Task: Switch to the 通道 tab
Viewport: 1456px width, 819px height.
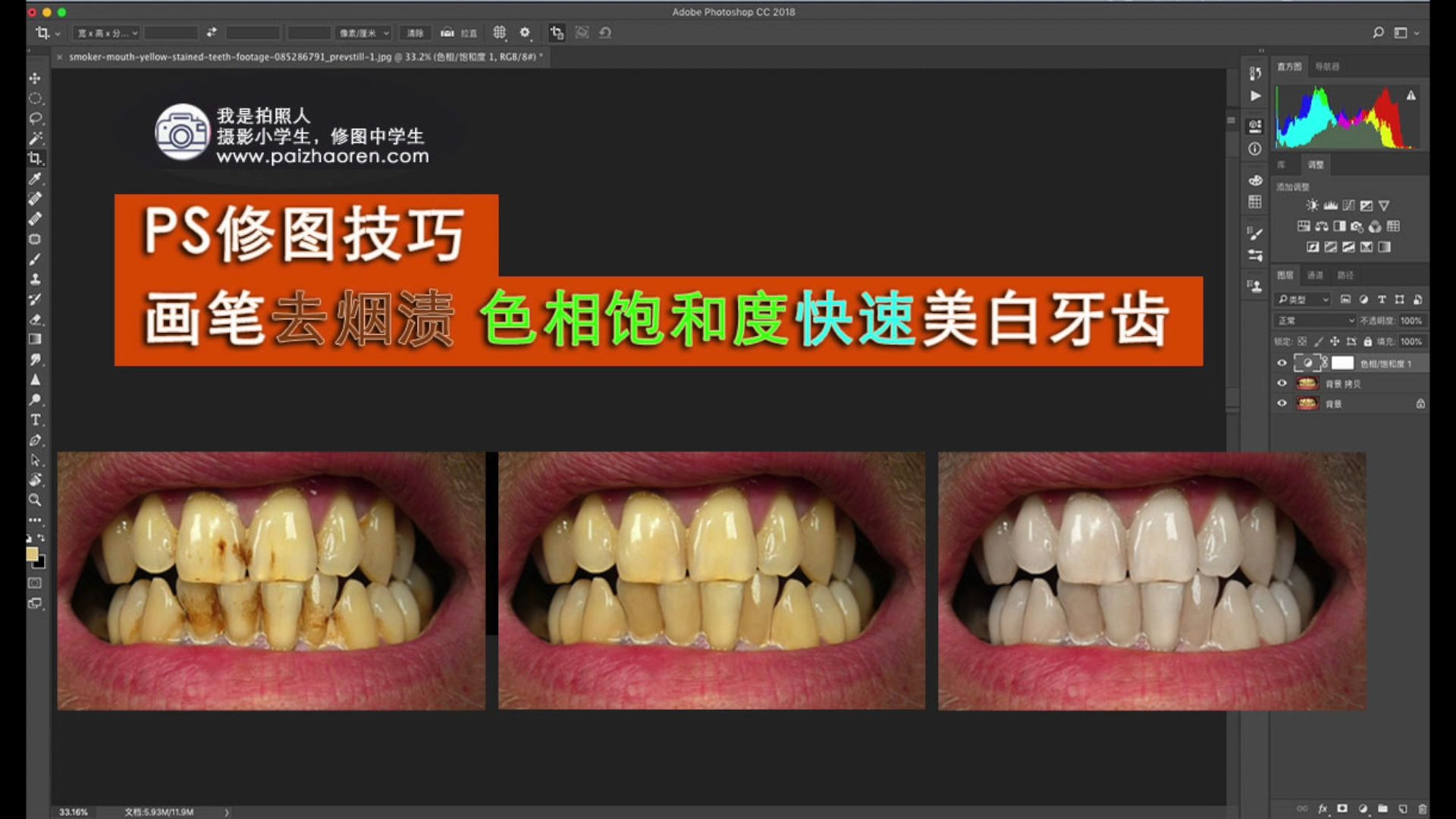Action: click(x=1315, y=275)
